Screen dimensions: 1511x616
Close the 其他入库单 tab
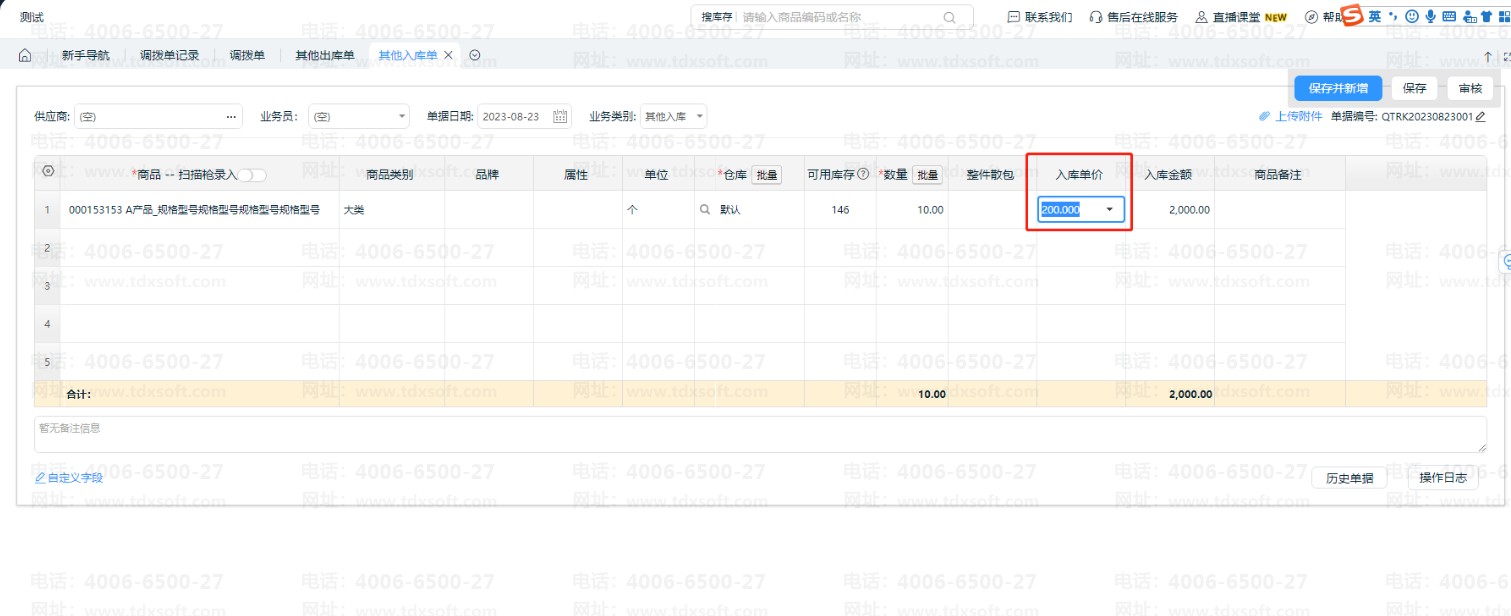pos(449,56)
